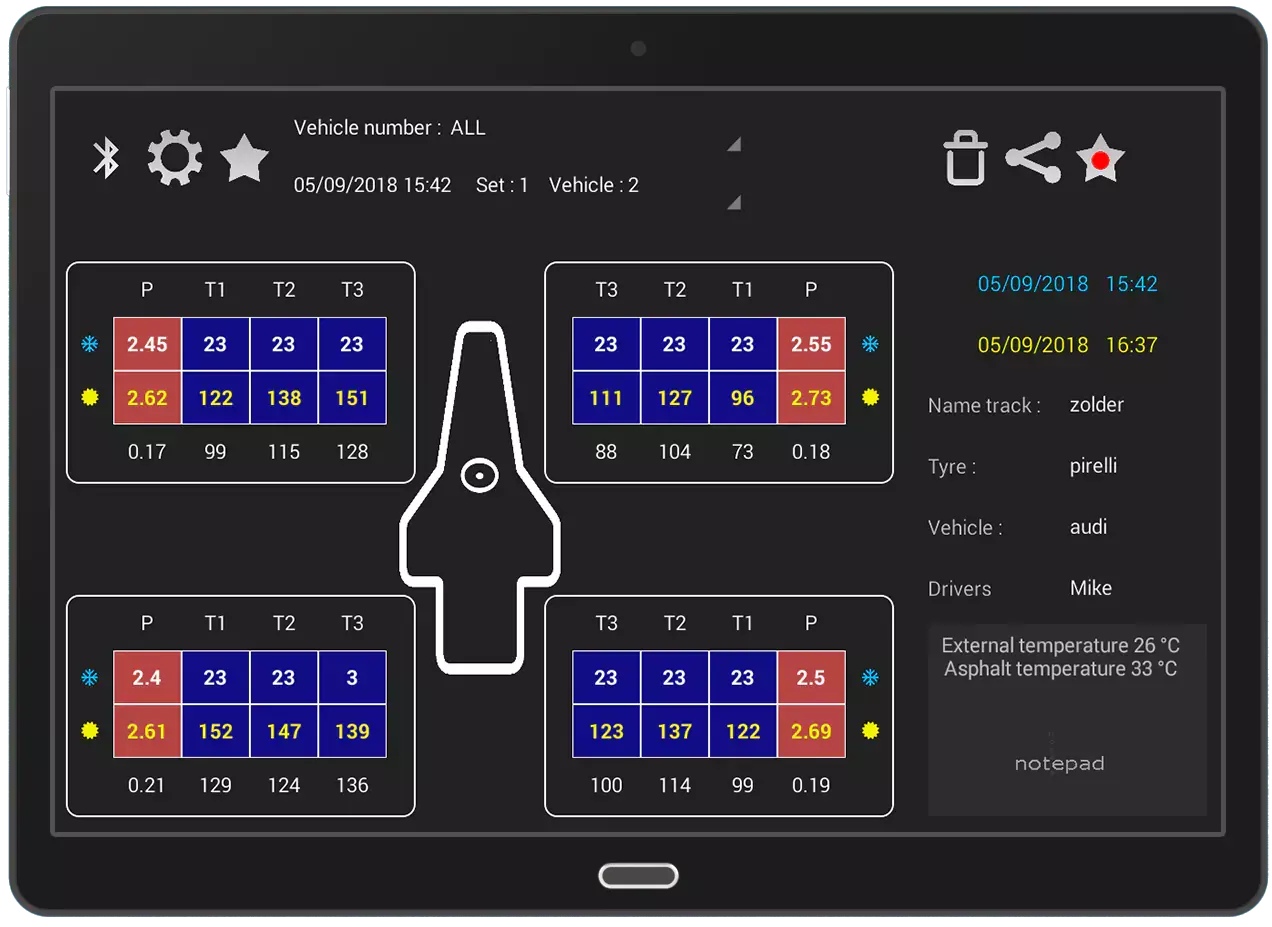Edit the tyre field pirelli

tap(1093, 466)
